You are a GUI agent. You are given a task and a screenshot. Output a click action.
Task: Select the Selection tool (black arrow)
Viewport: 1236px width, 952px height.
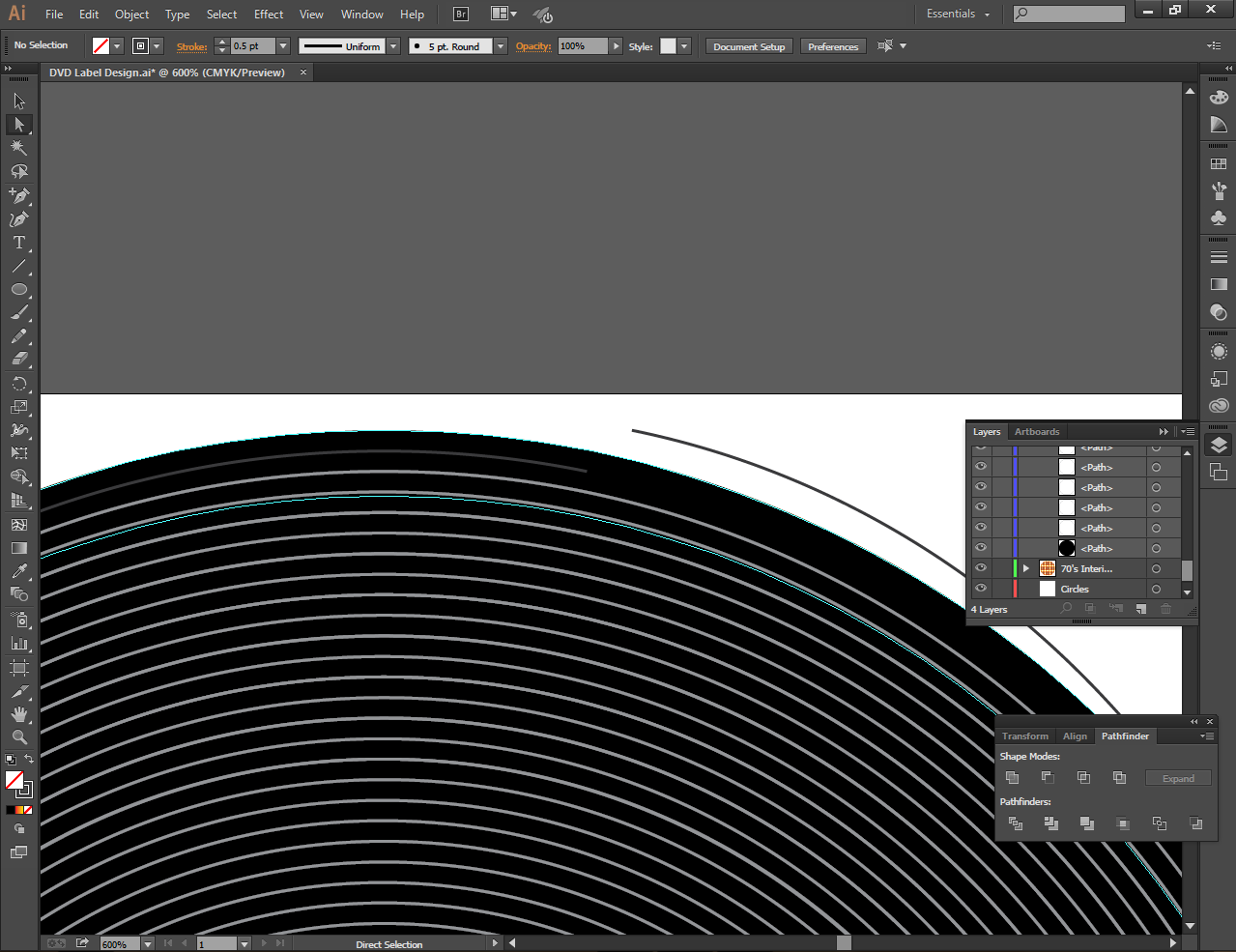tap(19, 101)
